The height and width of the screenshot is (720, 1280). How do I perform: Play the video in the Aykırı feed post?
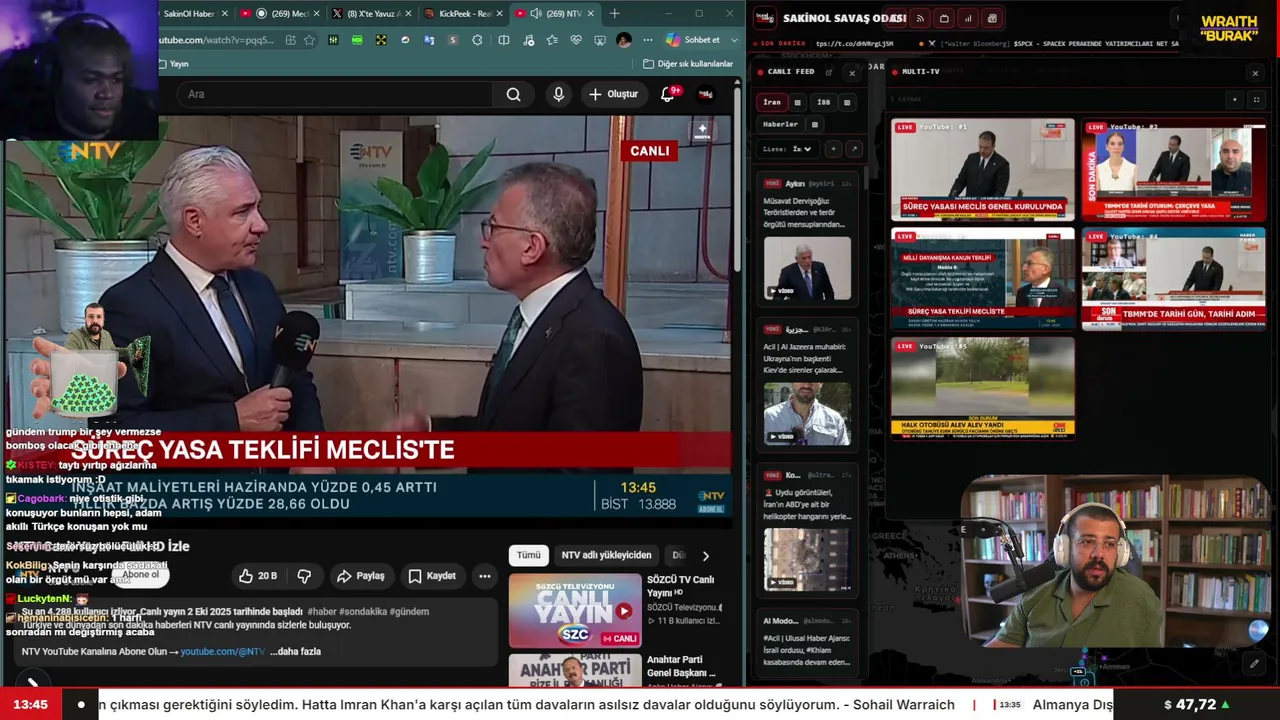807,269
